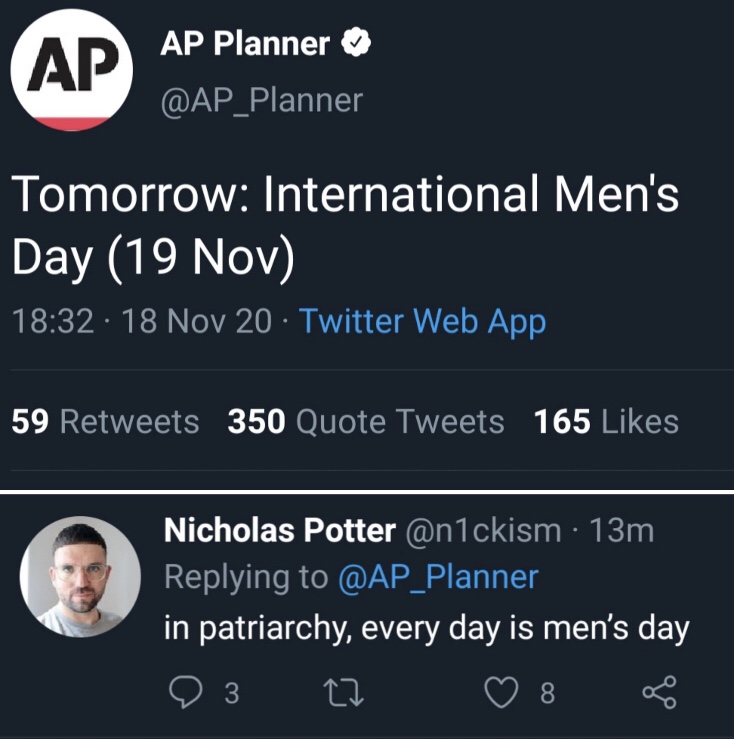The image size is (734, 739).
Task: Share the reply using the share icon
Action: tap(658, 692)
